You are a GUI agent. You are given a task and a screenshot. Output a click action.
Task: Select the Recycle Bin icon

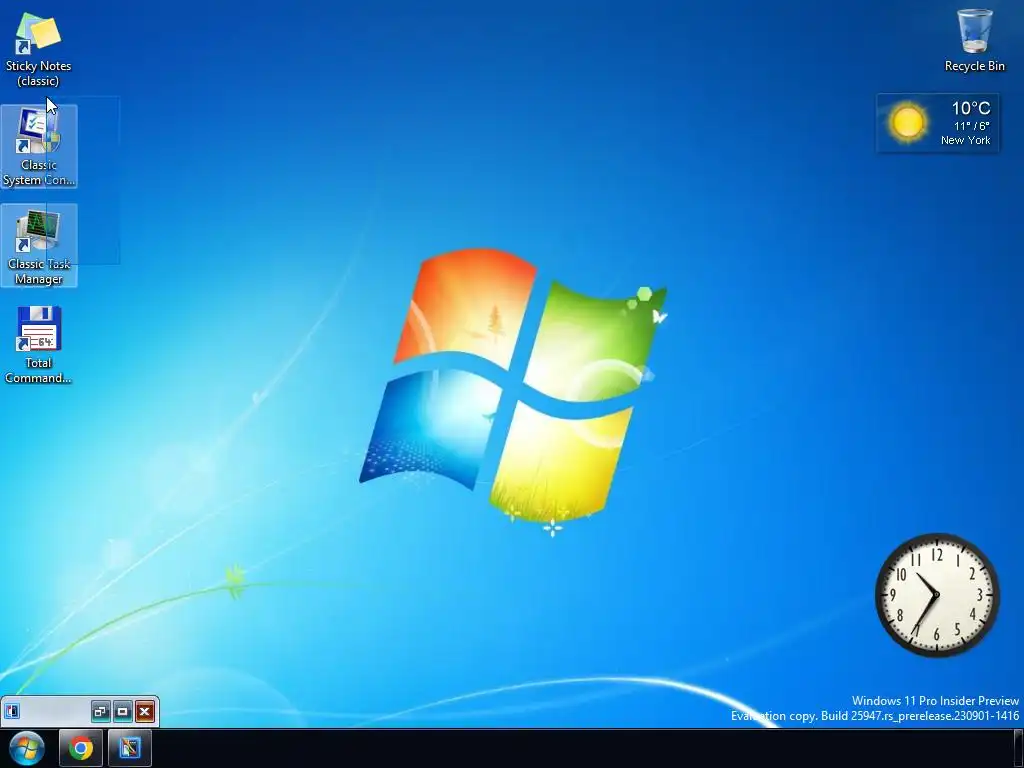pyautogui.click(x=974, y=39)
